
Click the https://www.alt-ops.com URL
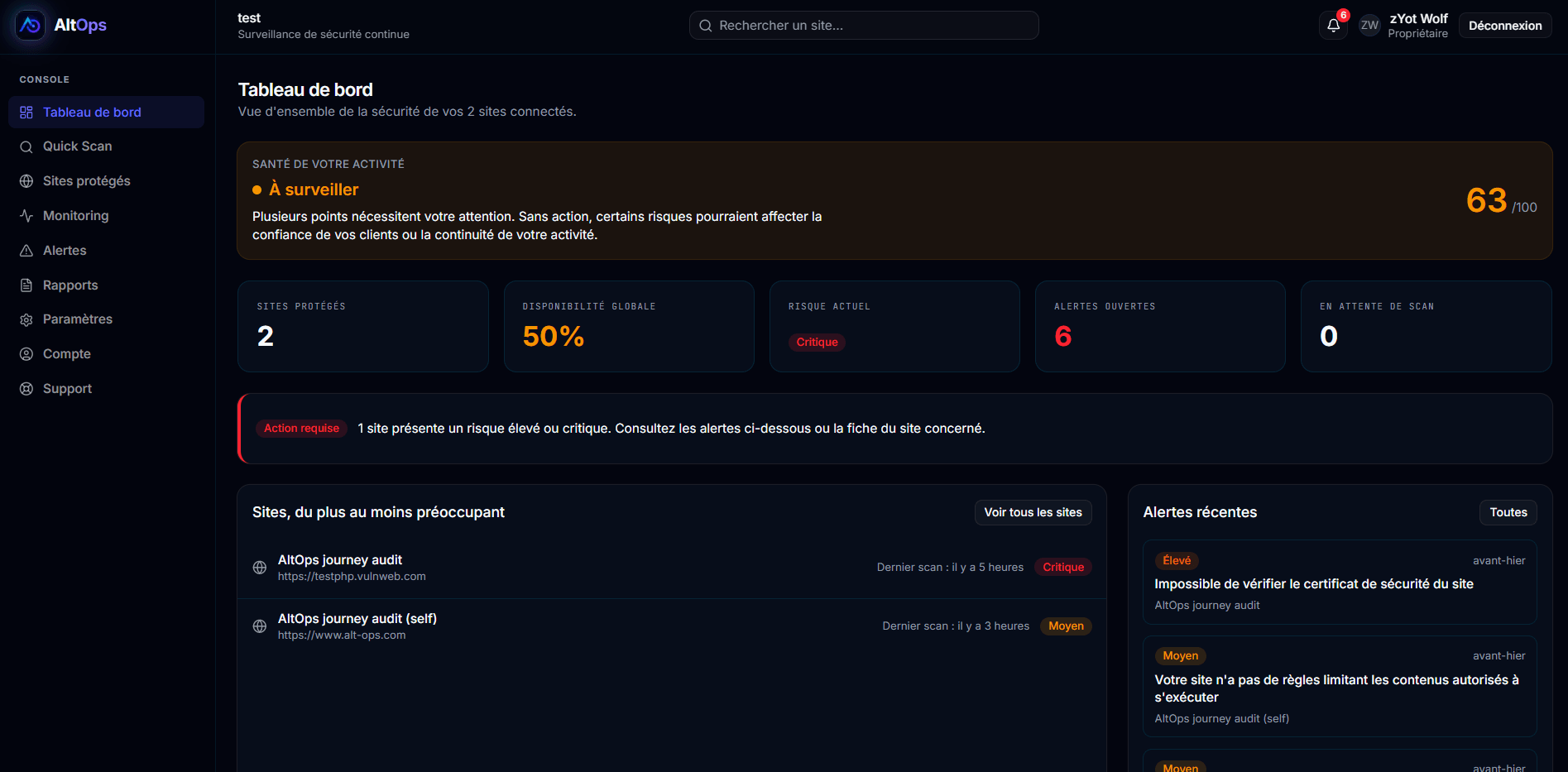[x=342, y=635]
